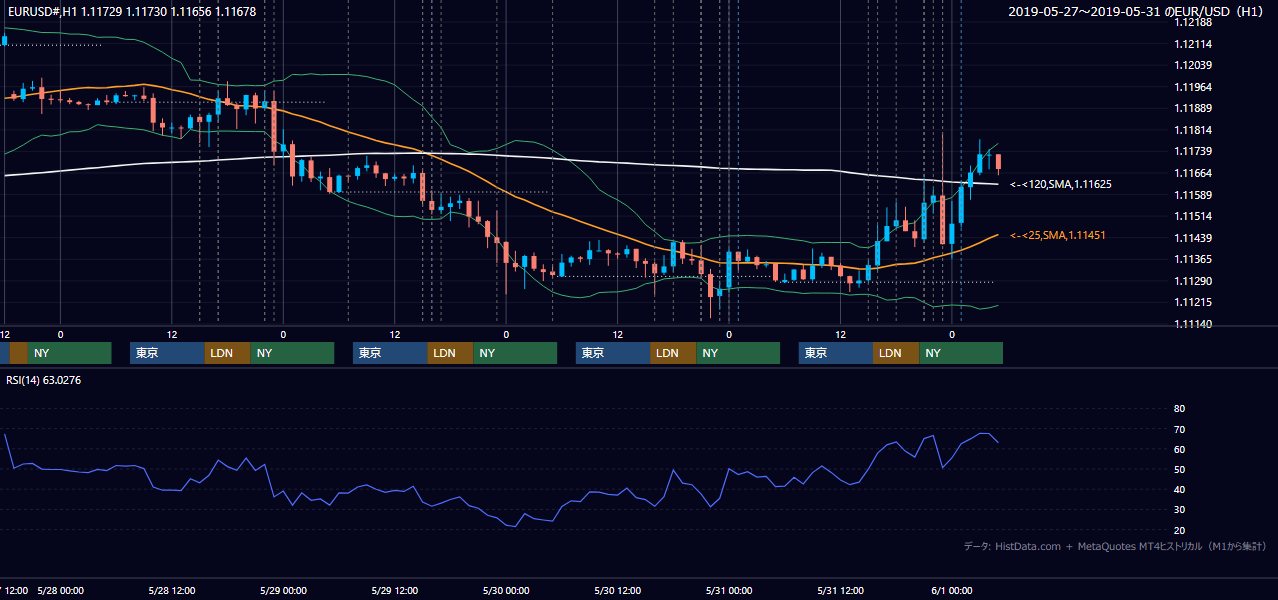Viewport: 1278px width, 600px height.
Task: Click price axis value 1.11215
Action: pyautogui.click(x=1192, y=302)
